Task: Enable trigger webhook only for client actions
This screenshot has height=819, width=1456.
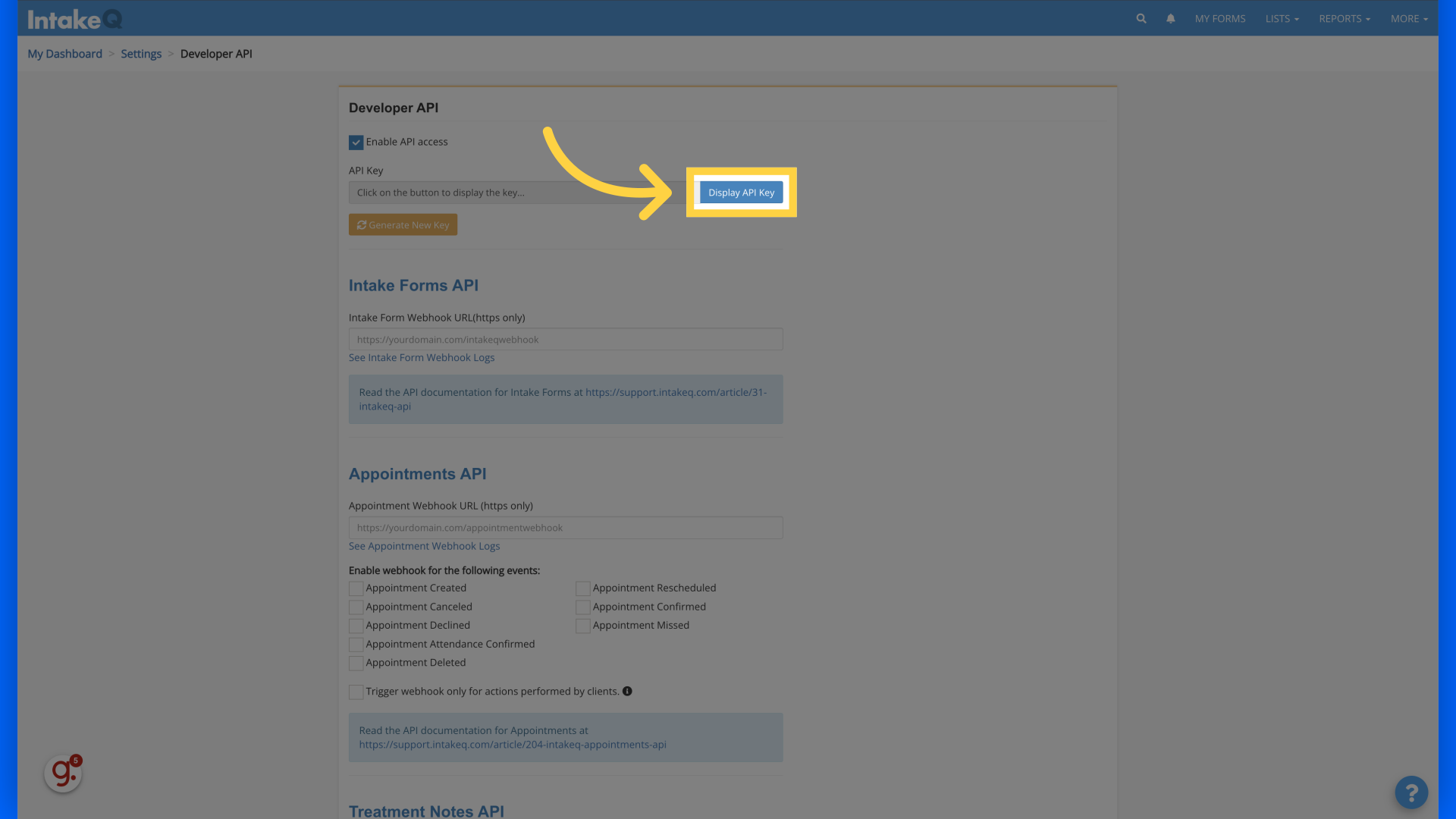Action: tap(356, 692)
